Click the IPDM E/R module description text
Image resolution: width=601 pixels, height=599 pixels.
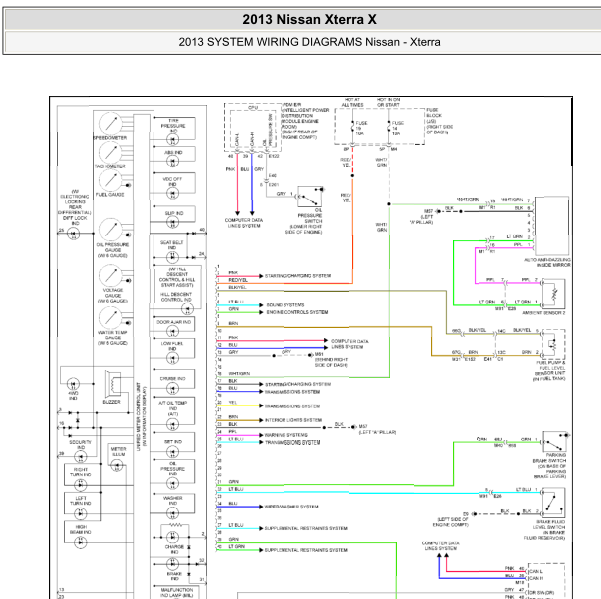click(305, 121)
